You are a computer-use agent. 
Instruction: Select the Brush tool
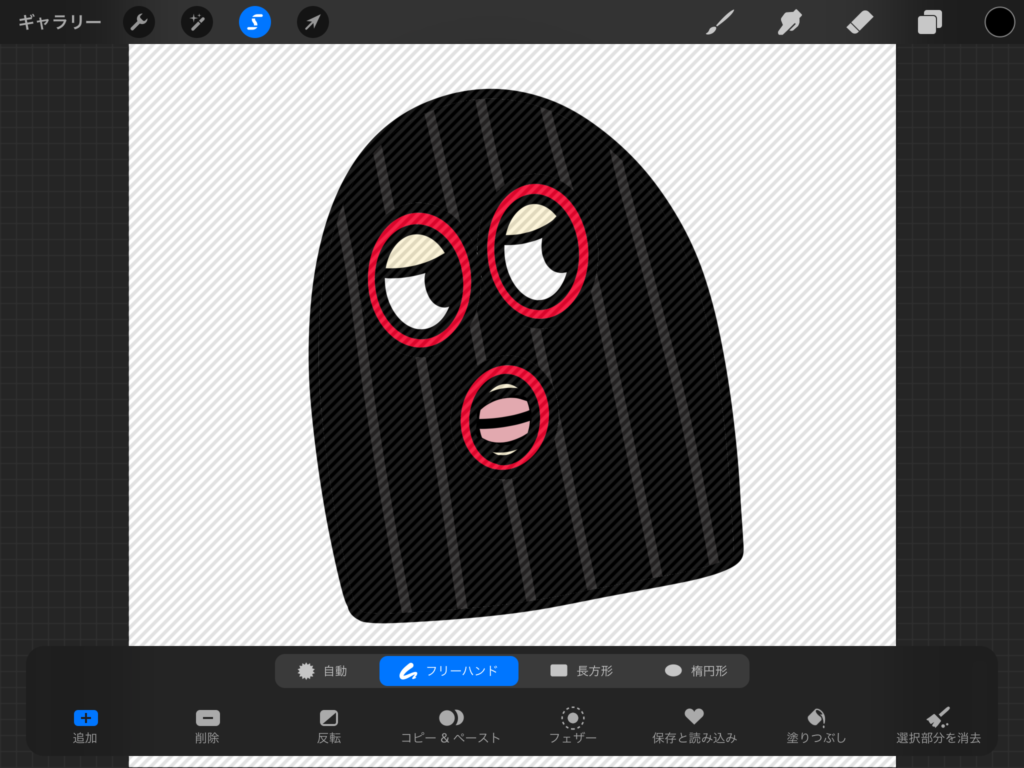point(720,22)
